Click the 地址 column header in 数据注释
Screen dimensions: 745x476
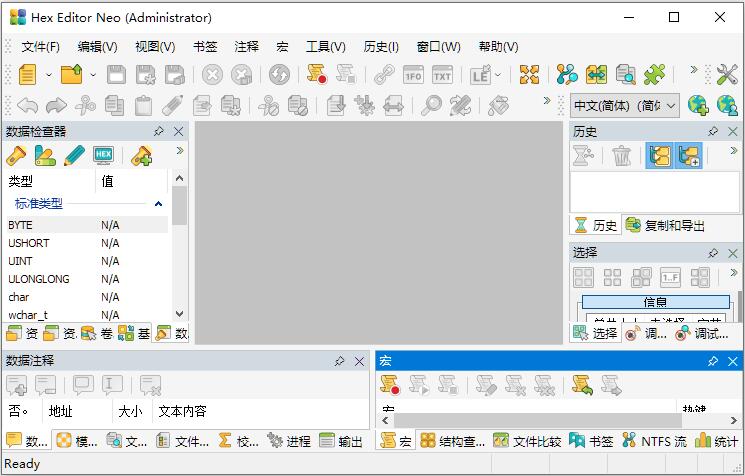[x=77, y=411]
